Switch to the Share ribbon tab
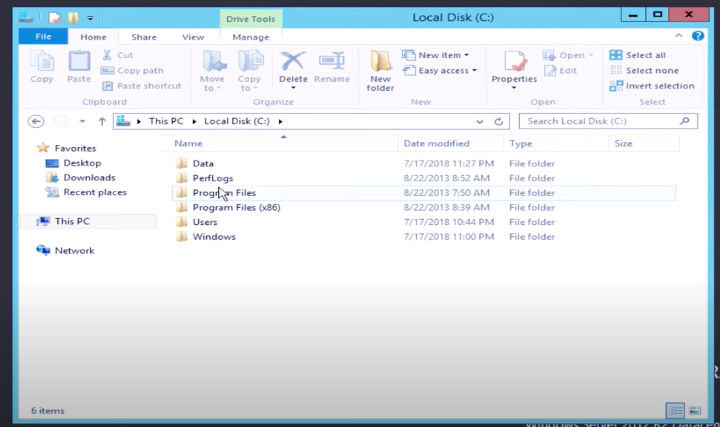 click(x=144, y=37)
